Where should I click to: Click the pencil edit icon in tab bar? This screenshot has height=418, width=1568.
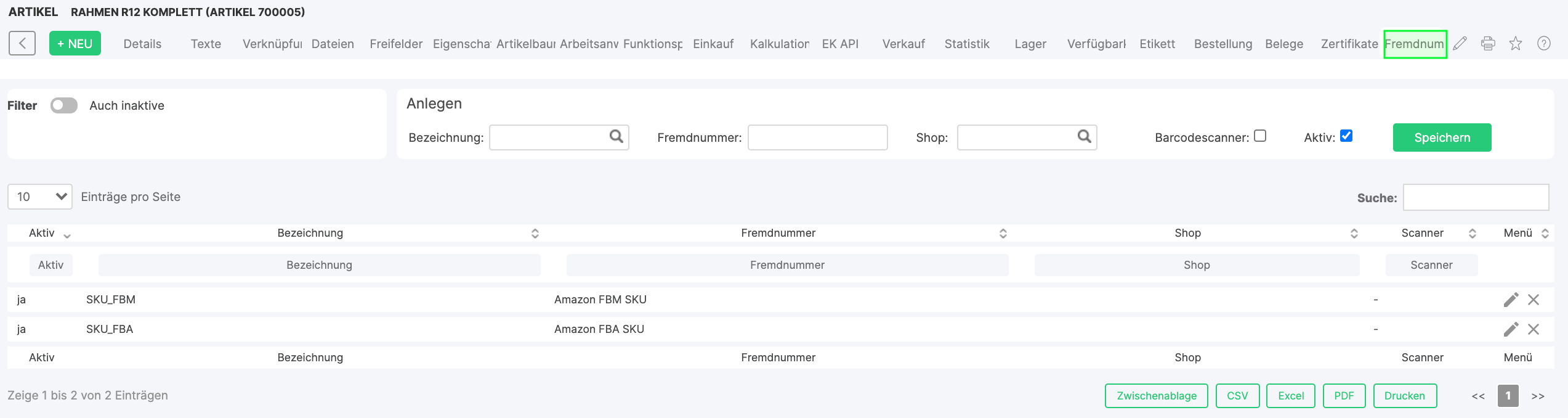(x=1460, y=43)
